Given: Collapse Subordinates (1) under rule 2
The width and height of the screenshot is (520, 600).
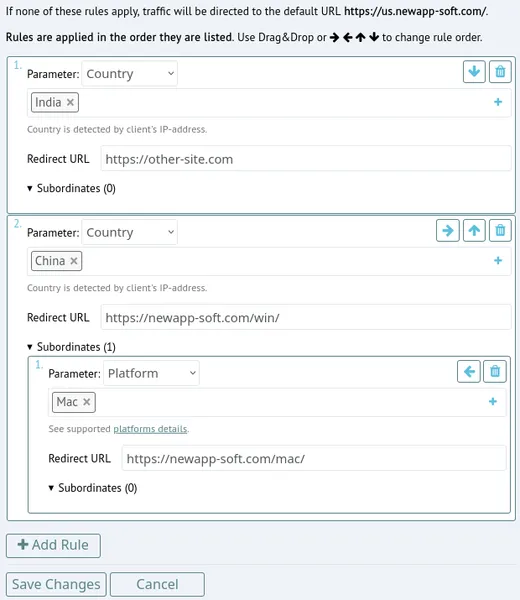Looking at the screenshot, I should [71, 347].
